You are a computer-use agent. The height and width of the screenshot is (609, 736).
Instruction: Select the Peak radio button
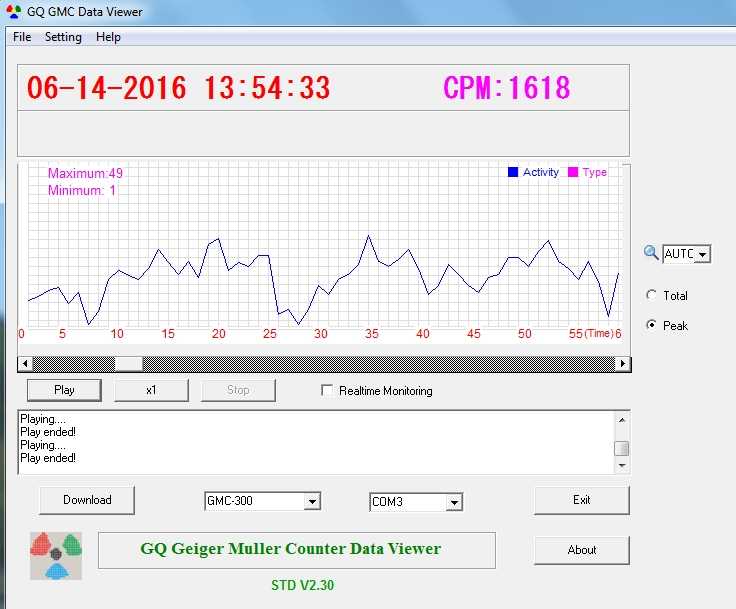pyautogui.click(x=652, y=325)
